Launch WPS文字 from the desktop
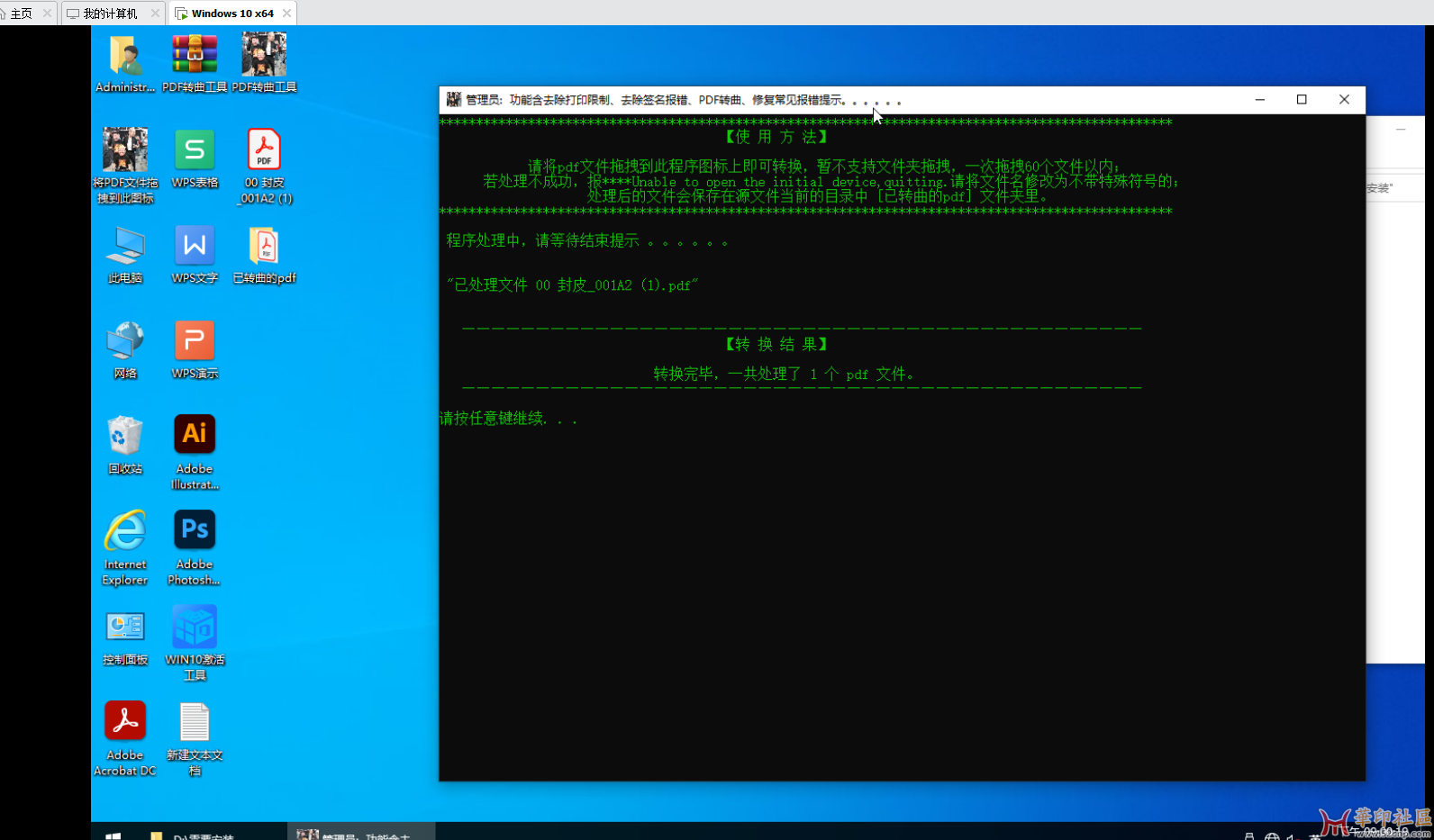This screenshot has height=840, width=1434. pos(195,246)
